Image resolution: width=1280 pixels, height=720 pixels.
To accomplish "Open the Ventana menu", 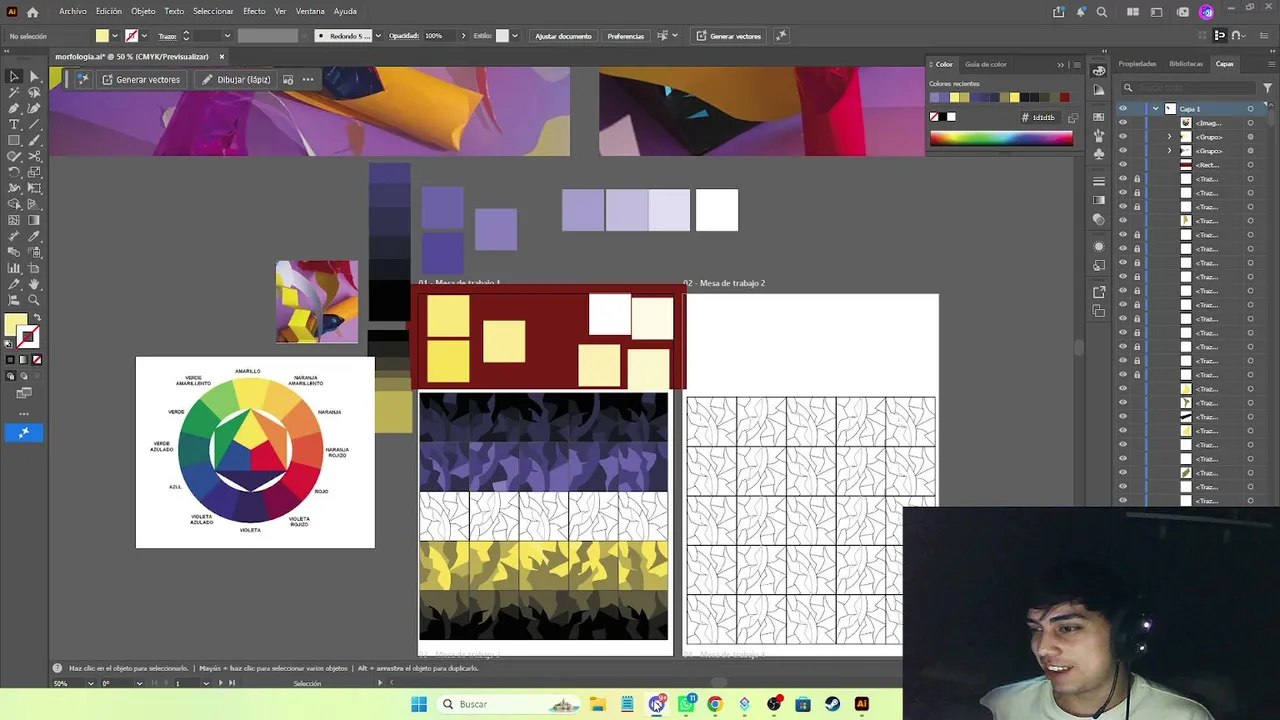I will tap(310, 11).
